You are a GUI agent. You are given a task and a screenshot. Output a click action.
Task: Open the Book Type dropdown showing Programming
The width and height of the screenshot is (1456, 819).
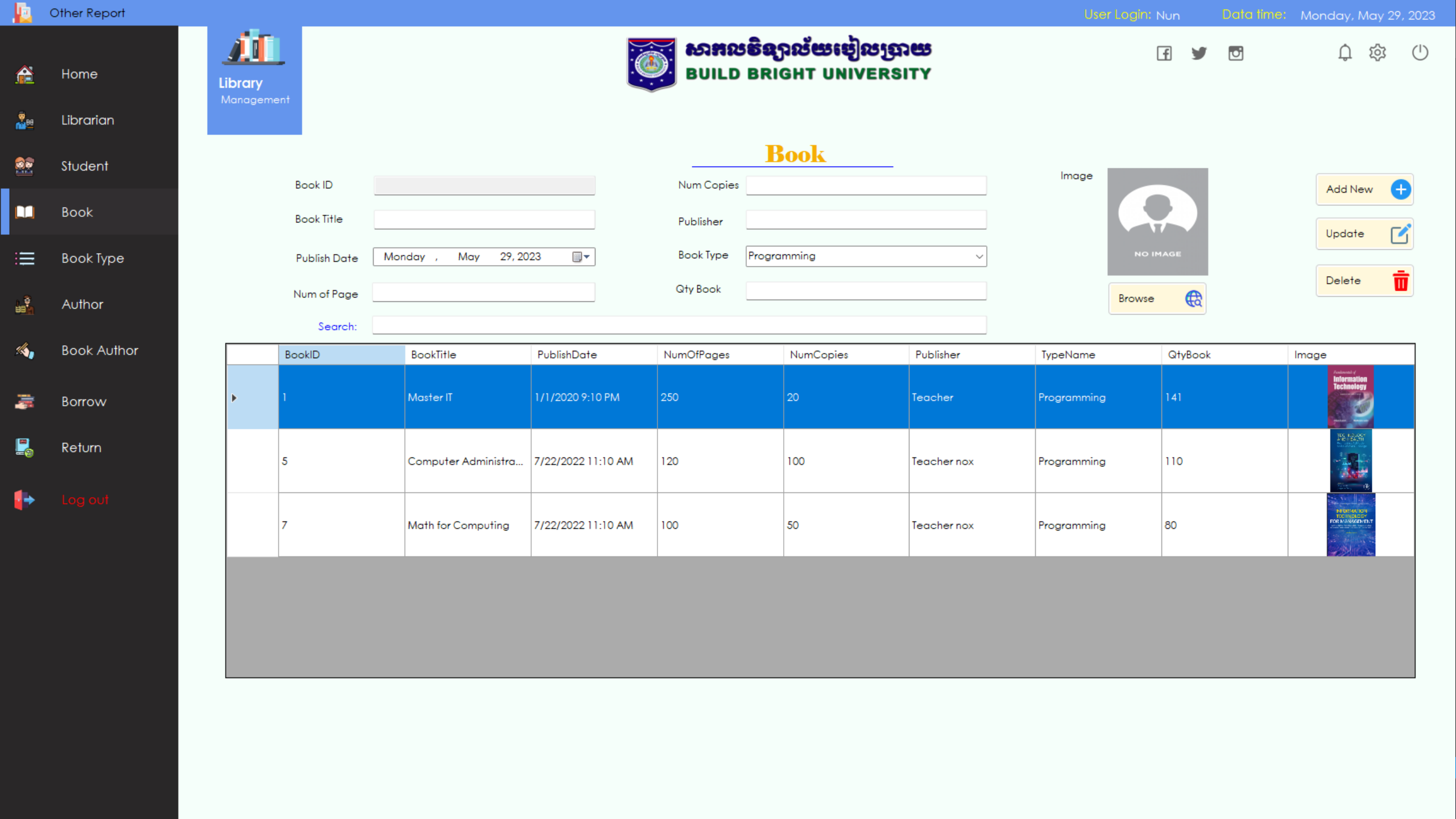pos(977,256)
